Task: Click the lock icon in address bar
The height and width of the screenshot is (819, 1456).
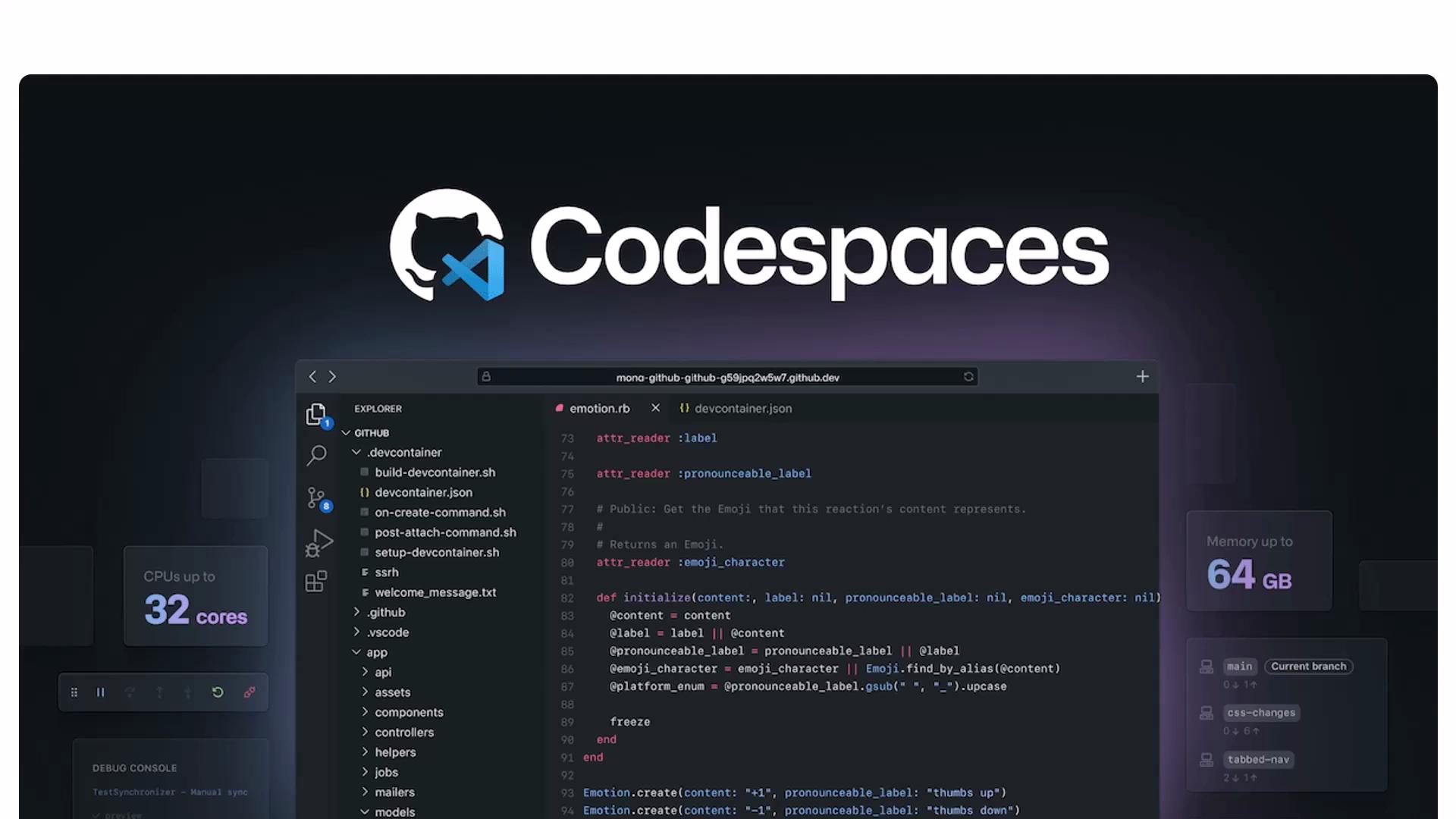Action: tap(486, 377)
